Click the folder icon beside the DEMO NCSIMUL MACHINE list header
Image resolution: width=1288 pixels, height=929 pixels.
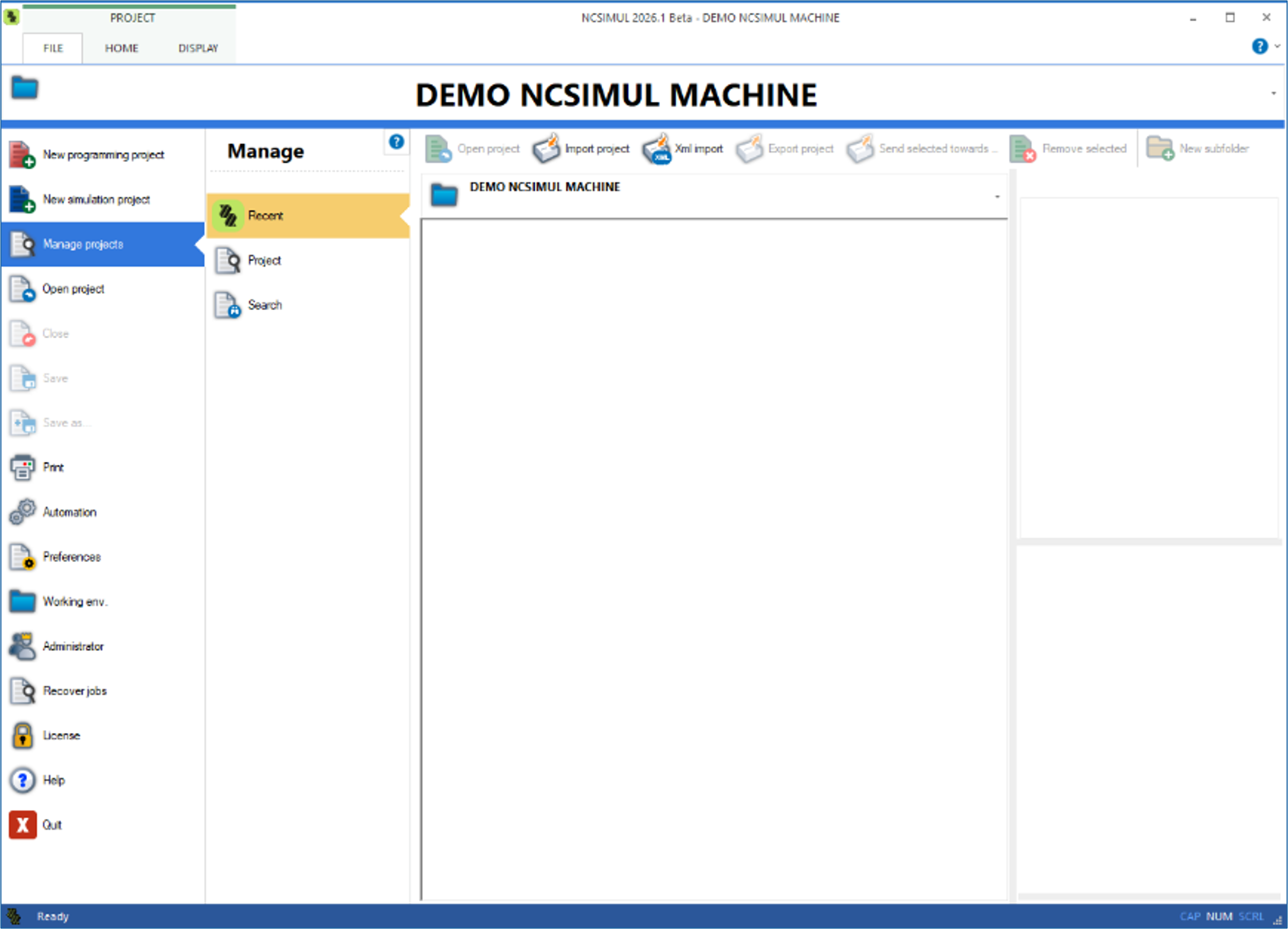[x=444, y=195]
